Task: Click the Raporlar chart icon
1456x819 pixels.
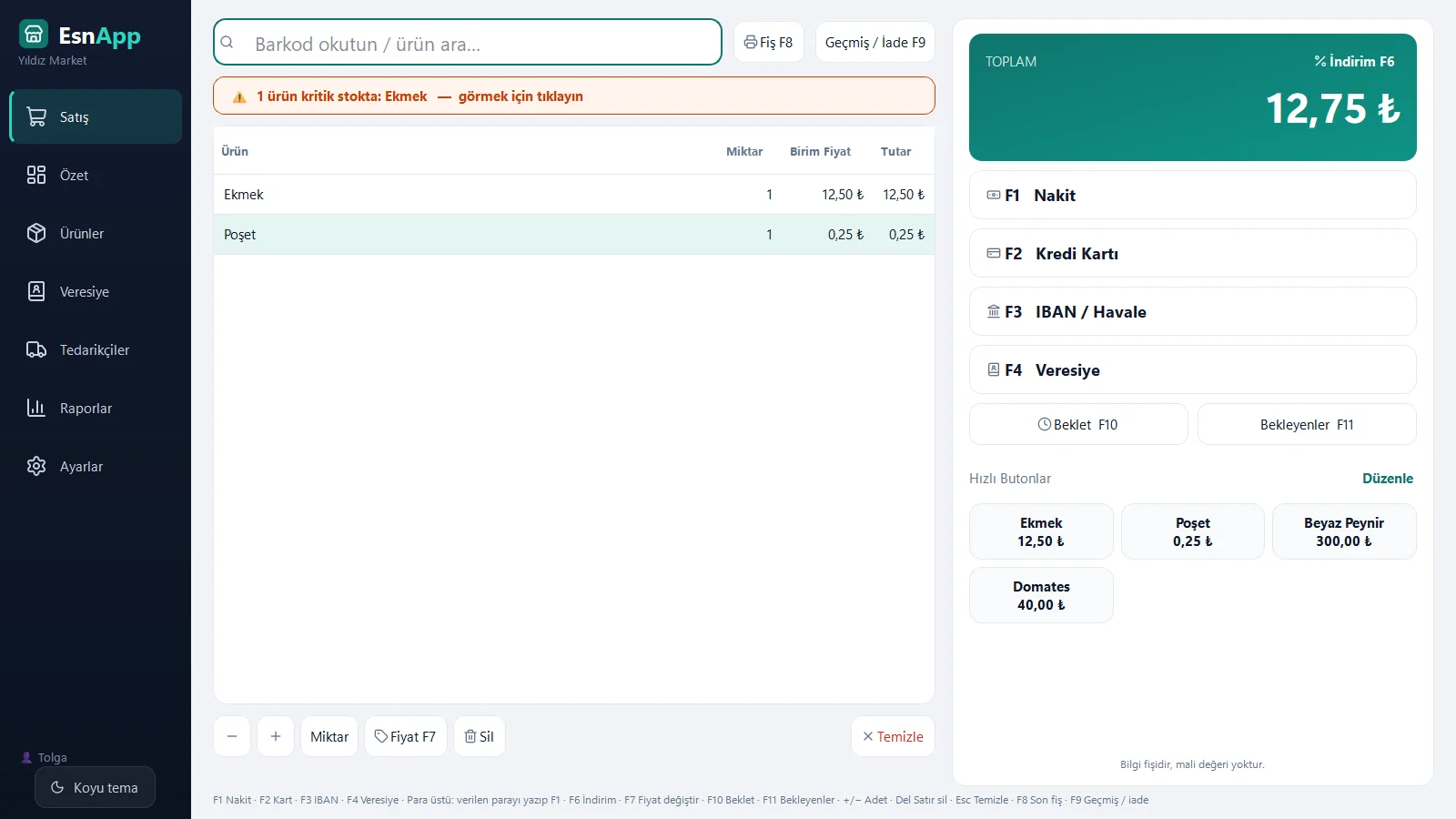Action: point(36,408)
